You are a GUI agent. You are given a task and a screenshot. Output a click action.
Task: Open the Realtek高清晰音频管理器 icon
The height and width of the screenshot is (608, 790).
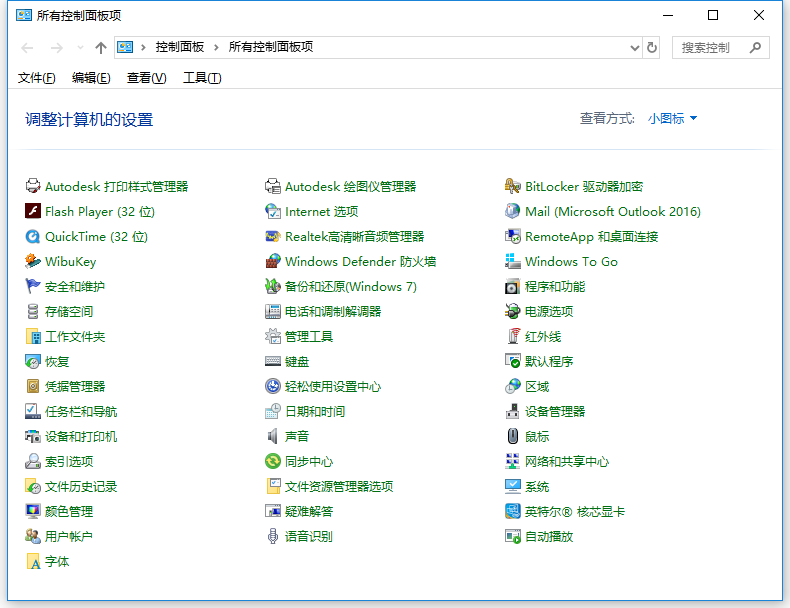pos(273,236)
